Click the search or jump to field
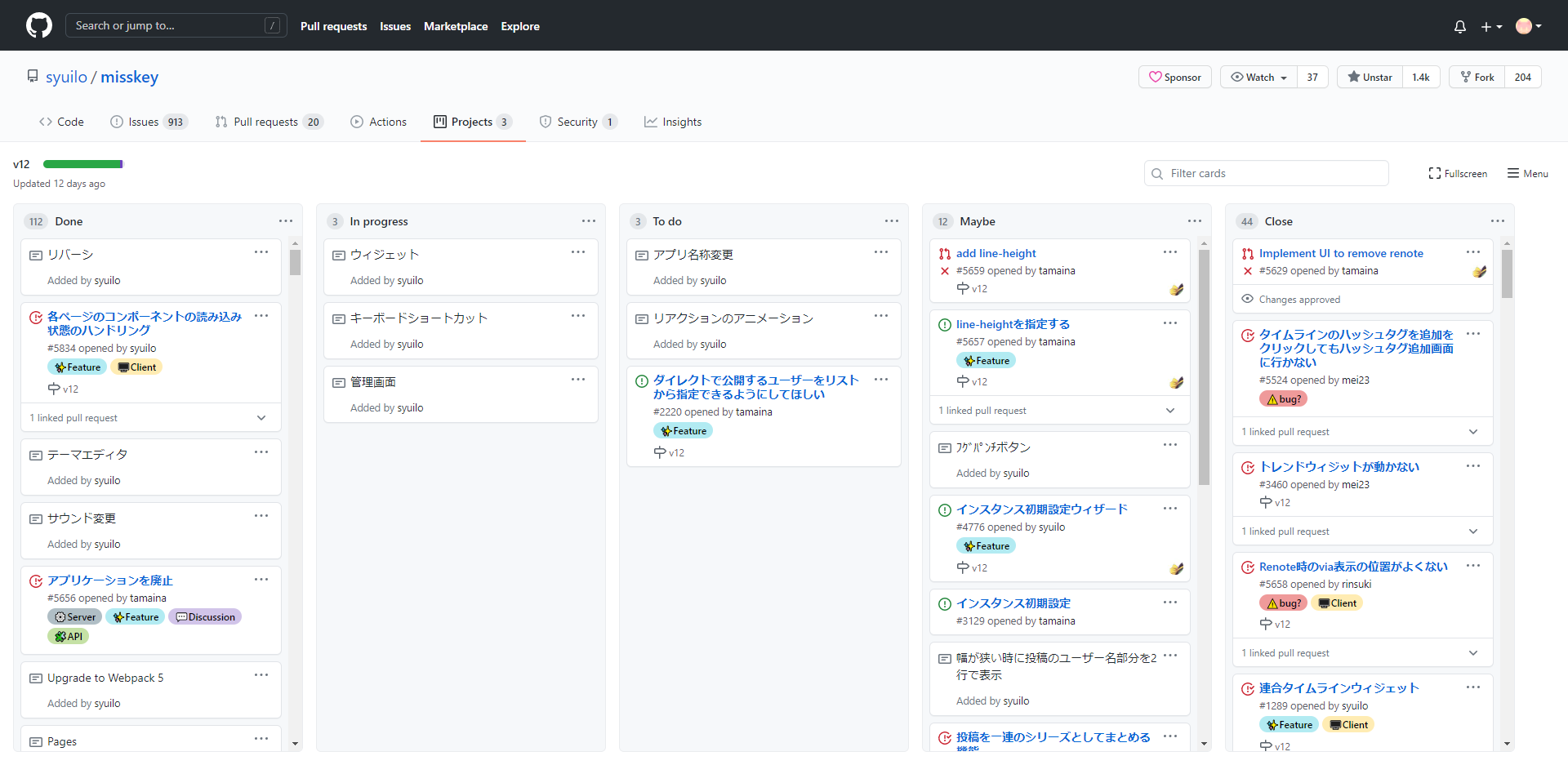This screenshot has height=765, width=1568. (176, 25)
